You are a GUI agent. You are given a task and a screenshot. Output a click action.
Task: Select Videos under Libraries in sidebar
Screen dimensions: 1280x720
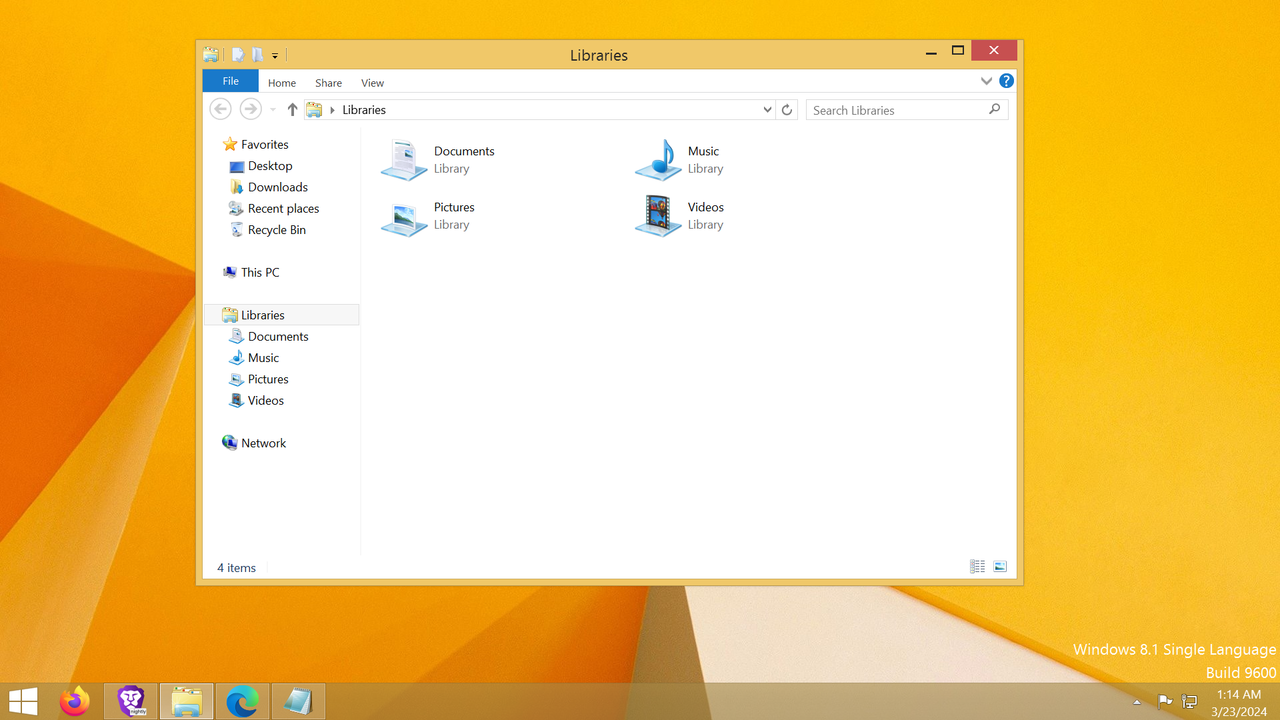coord(257,400)
